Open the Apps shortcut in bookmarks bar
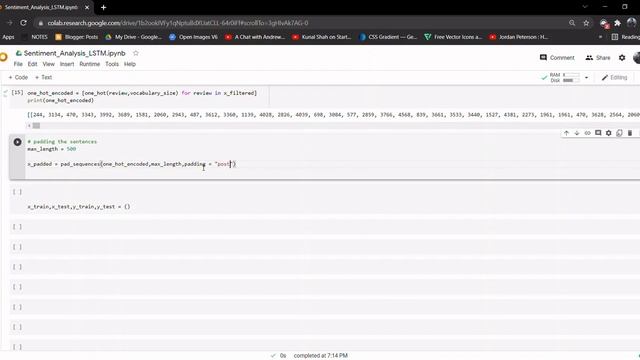Screen dimensions: 640x360 8,37
